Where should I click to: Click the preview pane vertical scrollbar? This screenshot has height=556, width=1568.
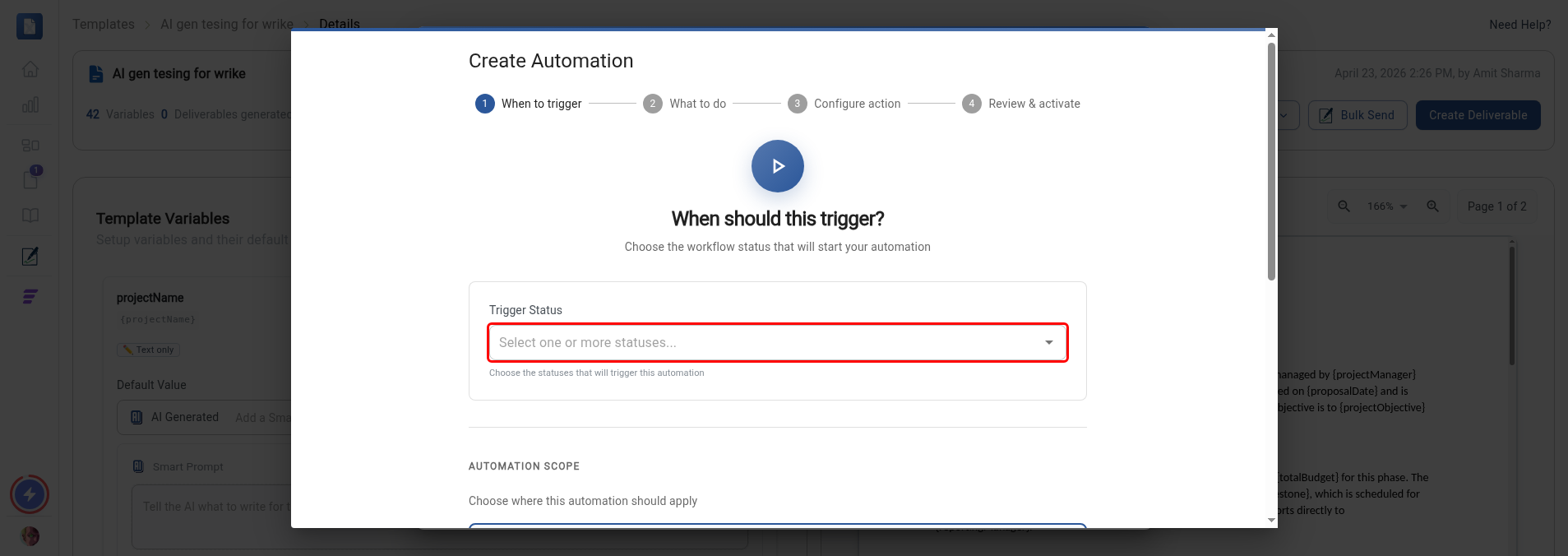coord(1512,304)
